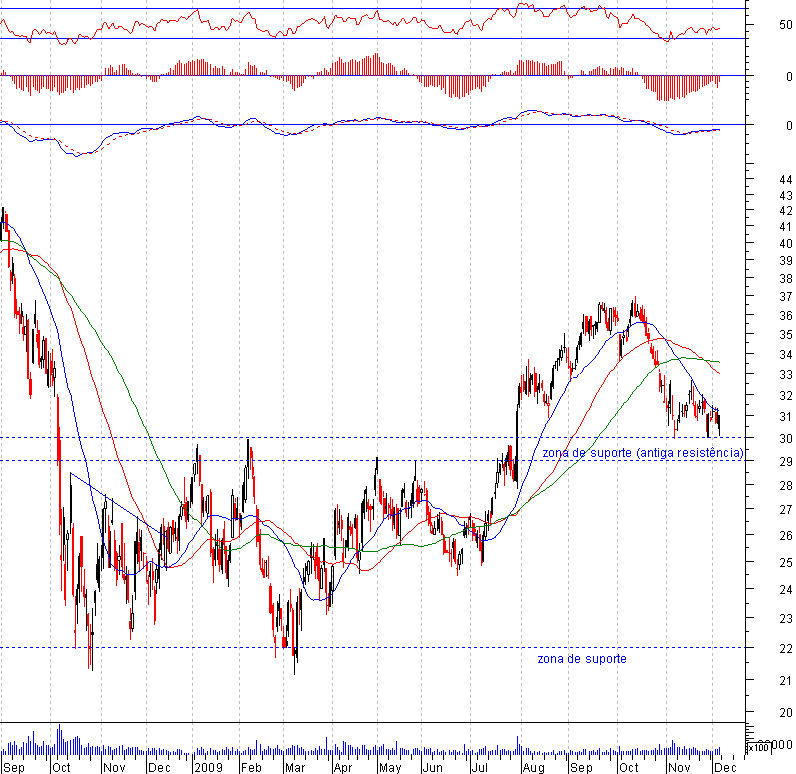This screenshot has height=774, width=796.
Task: Click price axis label 24
Action: (x=786, y=590)
